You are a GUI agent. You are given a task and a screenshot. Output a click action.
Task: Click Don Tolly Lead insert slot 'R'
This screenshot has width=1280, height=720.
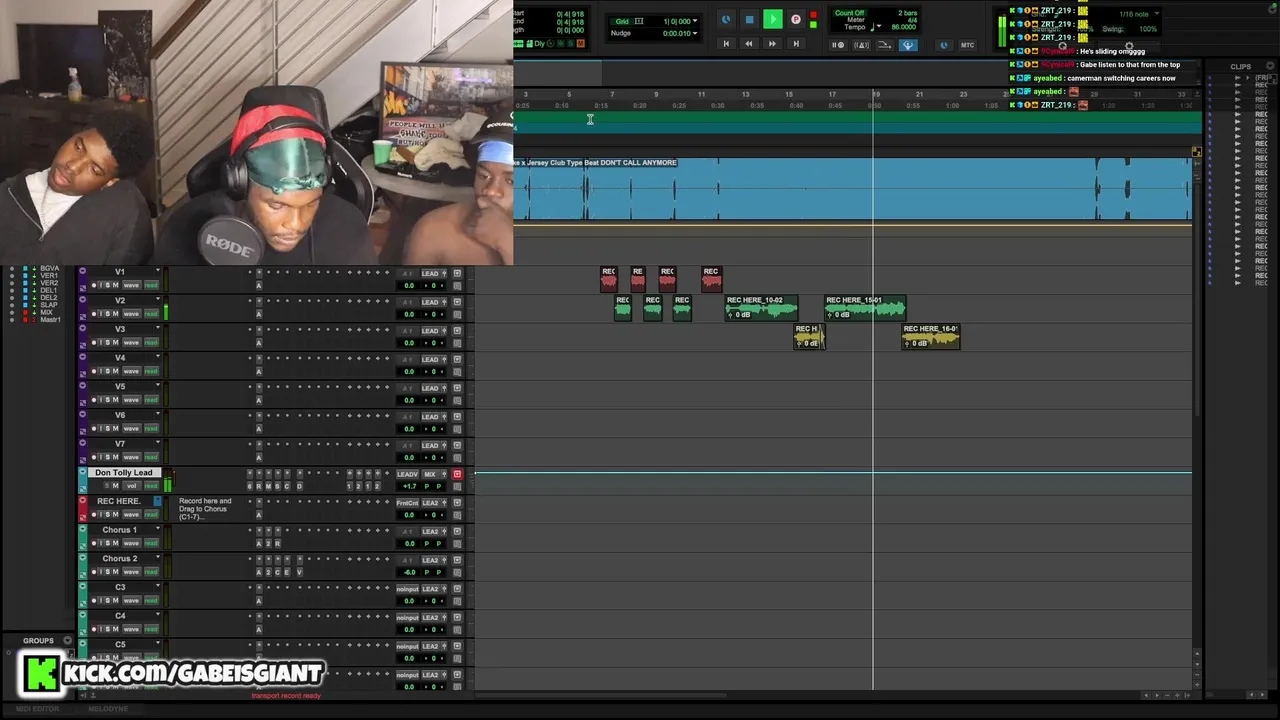pyautogui.click(x=259, y=486)
